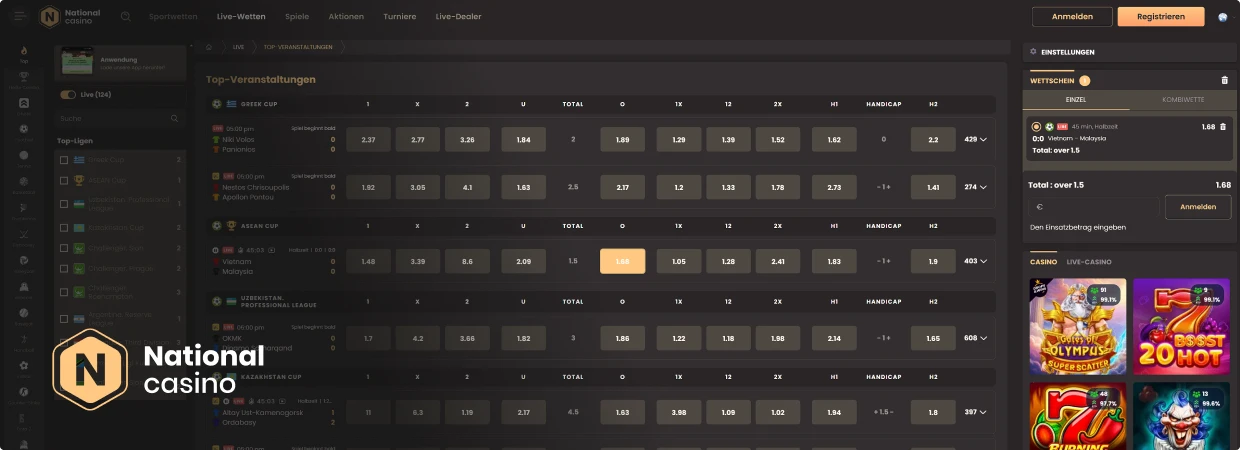Click Anmelden button in bet slip
The height and width of the screenshot is (450, 1240).
(1198, 207)
